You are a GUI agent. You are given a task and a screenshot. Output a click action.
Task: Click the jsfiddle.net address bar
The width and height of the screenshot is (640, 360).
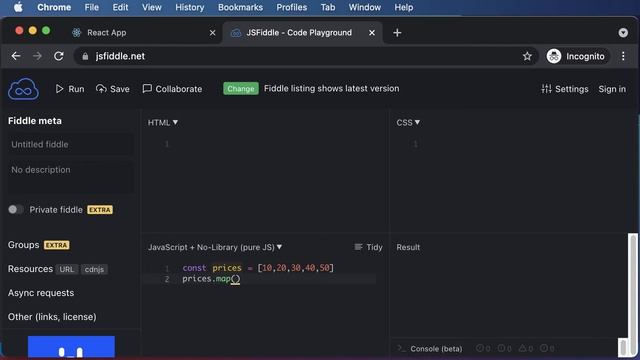pyautogui.click(x=306, y=56)
